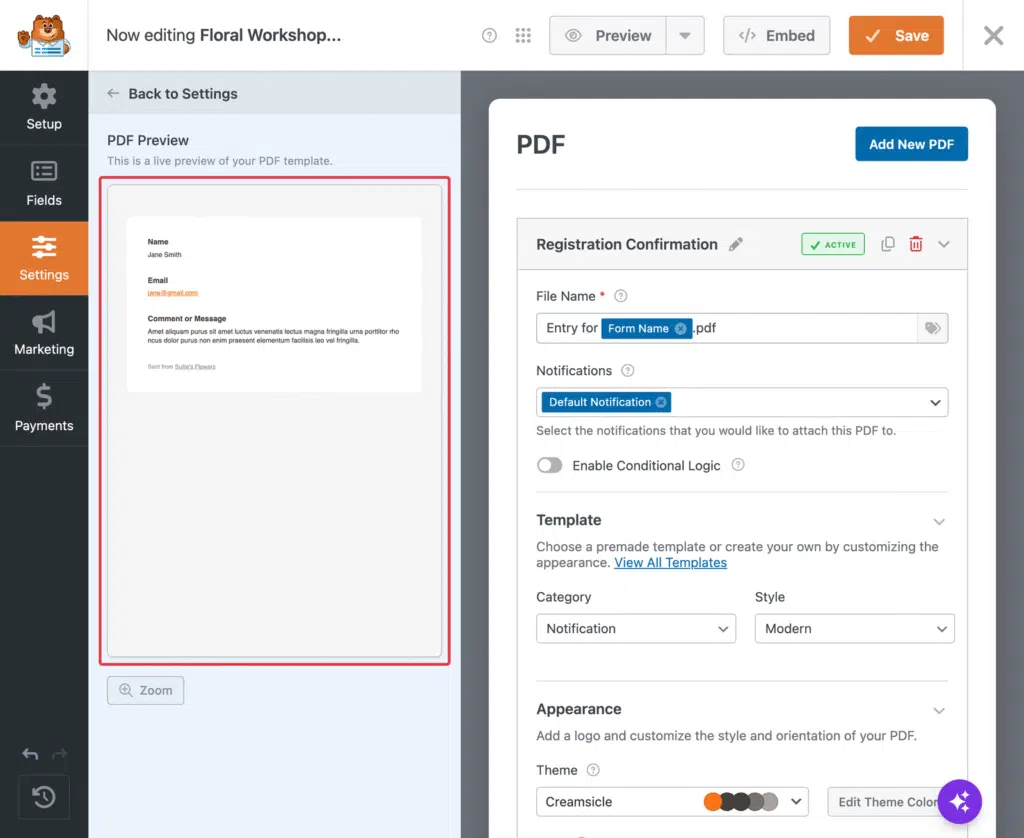
Task: Click Add New PDF button
Action: (x=911, y=144)
